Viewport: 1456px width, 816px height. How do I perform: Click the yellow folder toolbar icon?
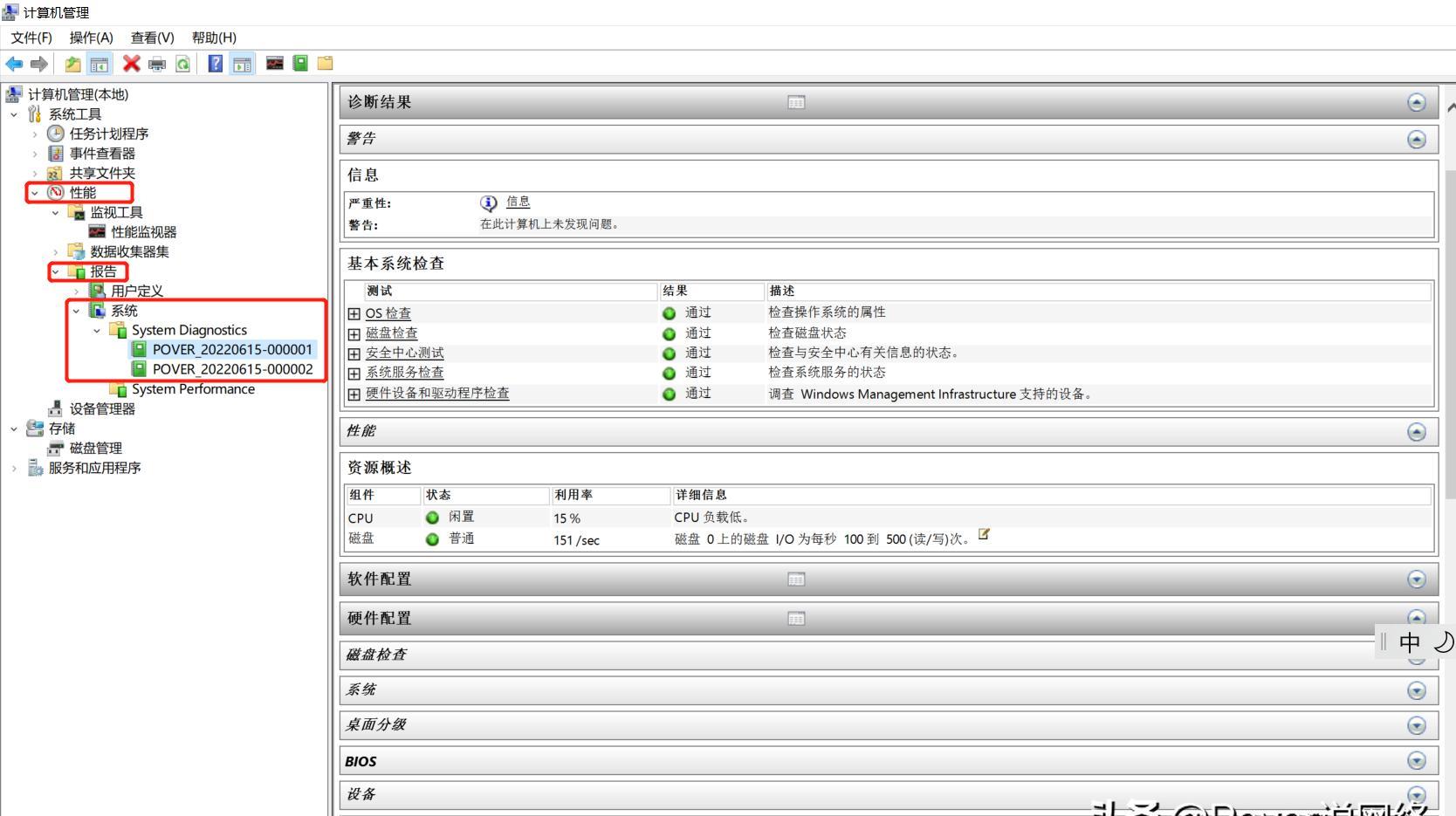325,63
